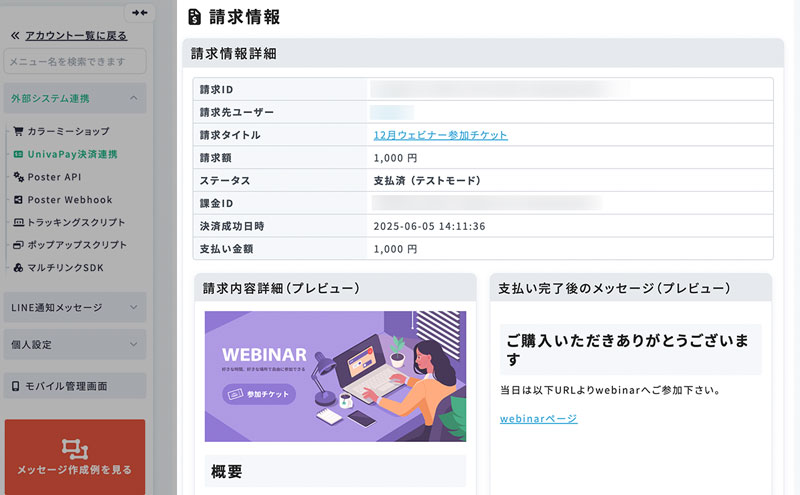The height and width of the screenshot is (495, 800).
Task: Open the モバイル管理画面 menu item
Action: 75,386
